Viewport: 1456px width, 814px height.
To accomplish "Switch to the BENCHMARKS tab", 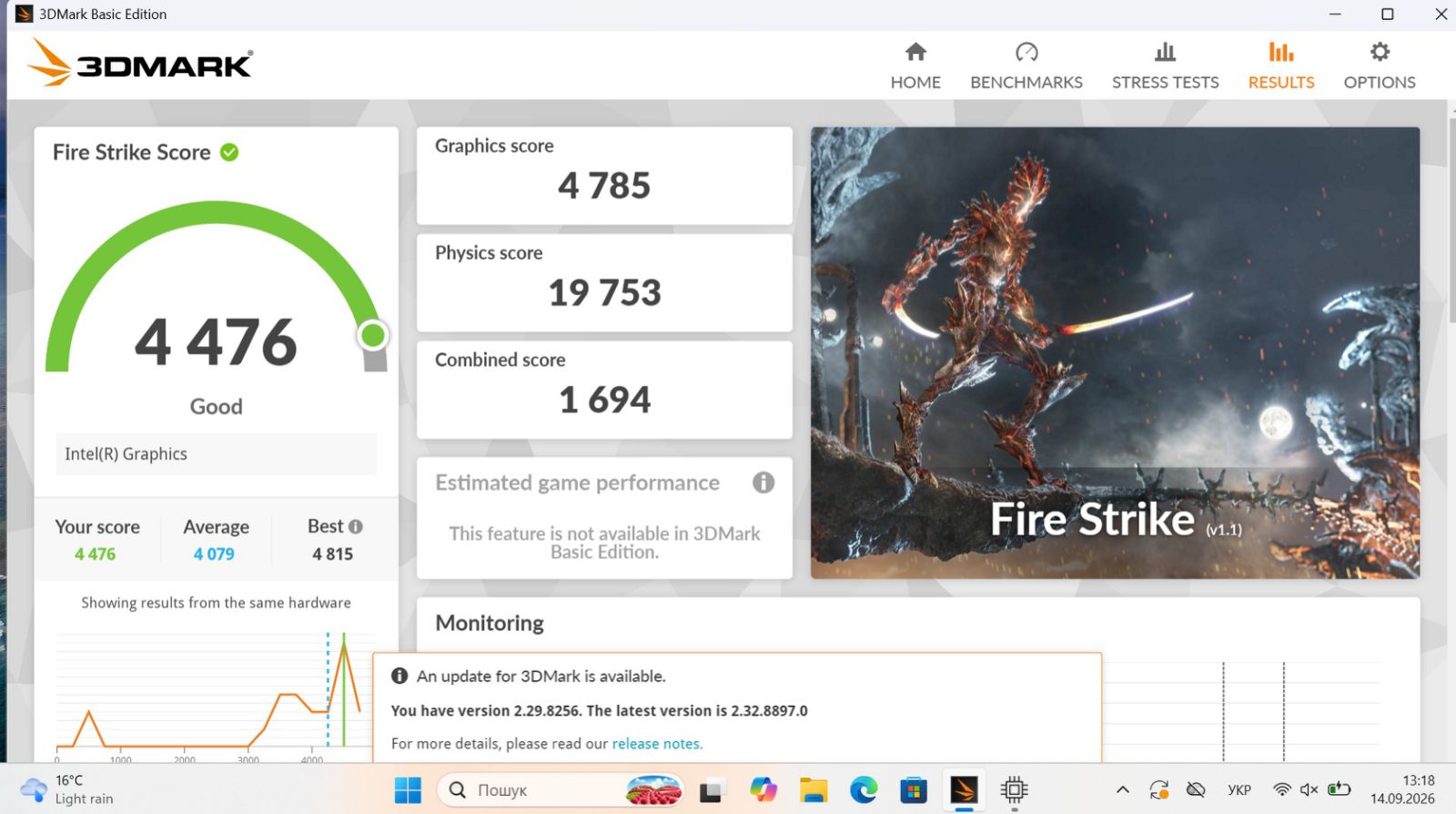I will pyautogui.click(x=1026, y=66).
